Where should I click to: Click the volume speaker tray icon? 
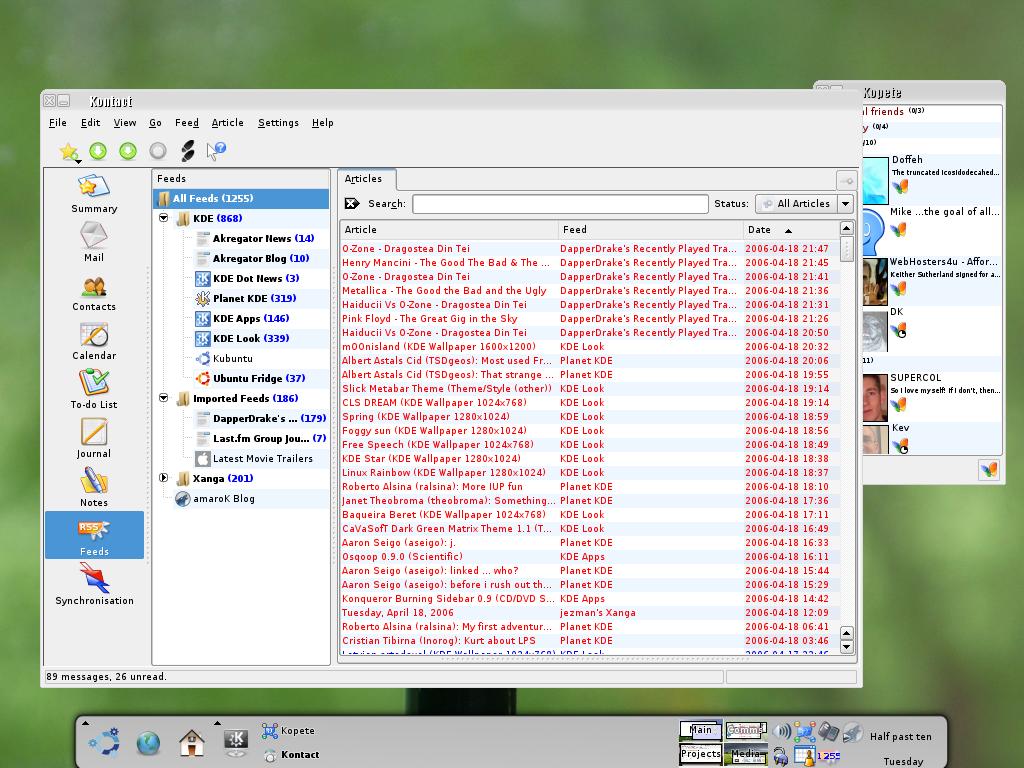click(x=781, y=731)
